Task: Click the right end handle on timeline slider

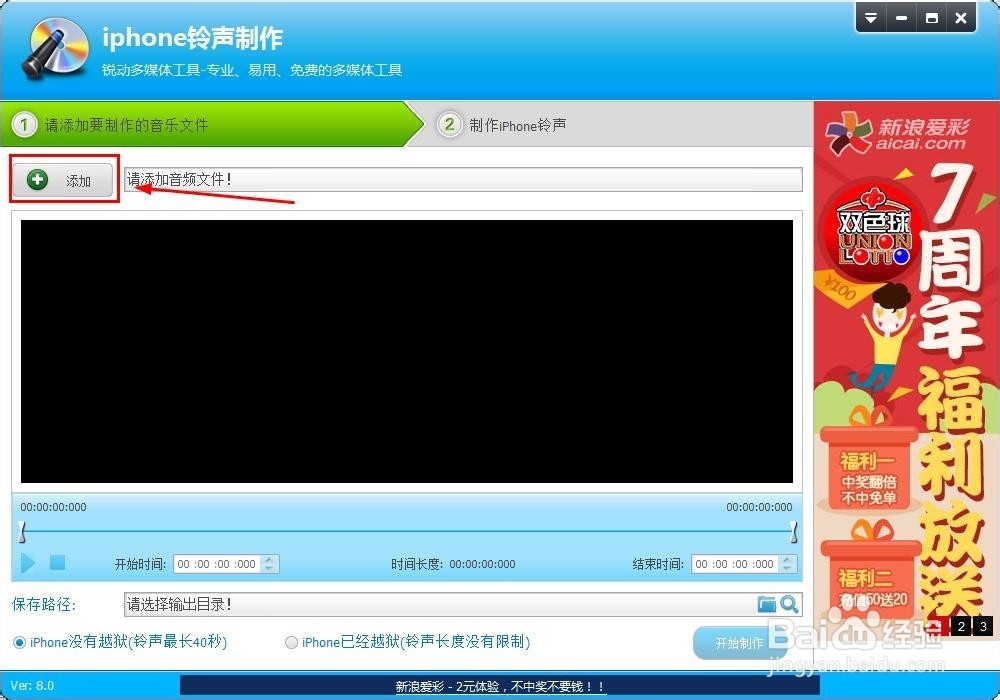Action: point(793,531)
